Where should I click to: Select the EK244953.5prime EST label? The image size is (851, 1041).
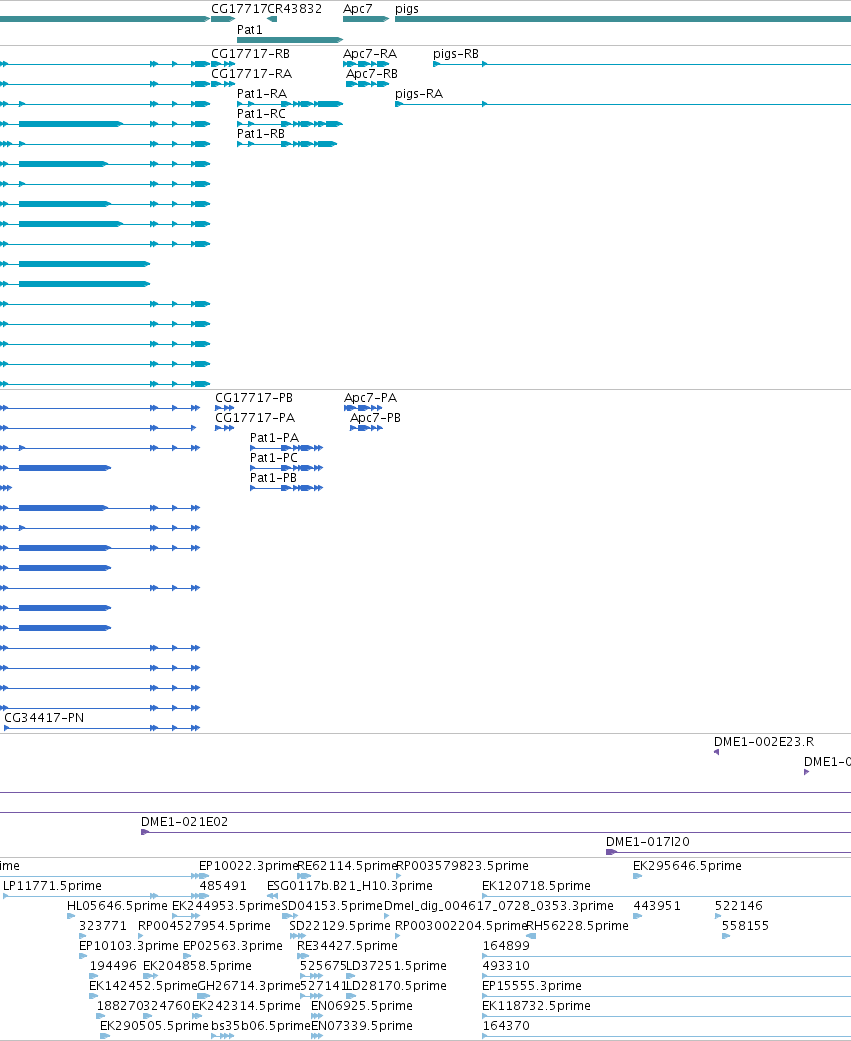coord(226,906)
